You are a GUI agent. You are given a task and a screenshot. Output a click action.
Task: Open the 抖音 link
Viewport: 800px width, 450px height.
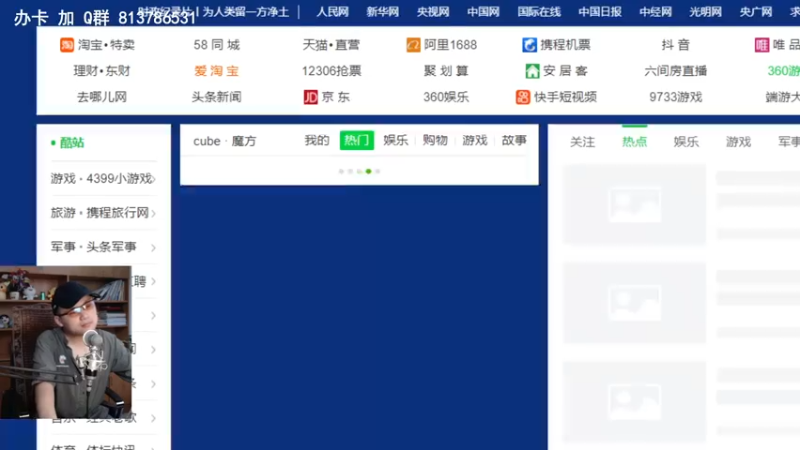676,45
